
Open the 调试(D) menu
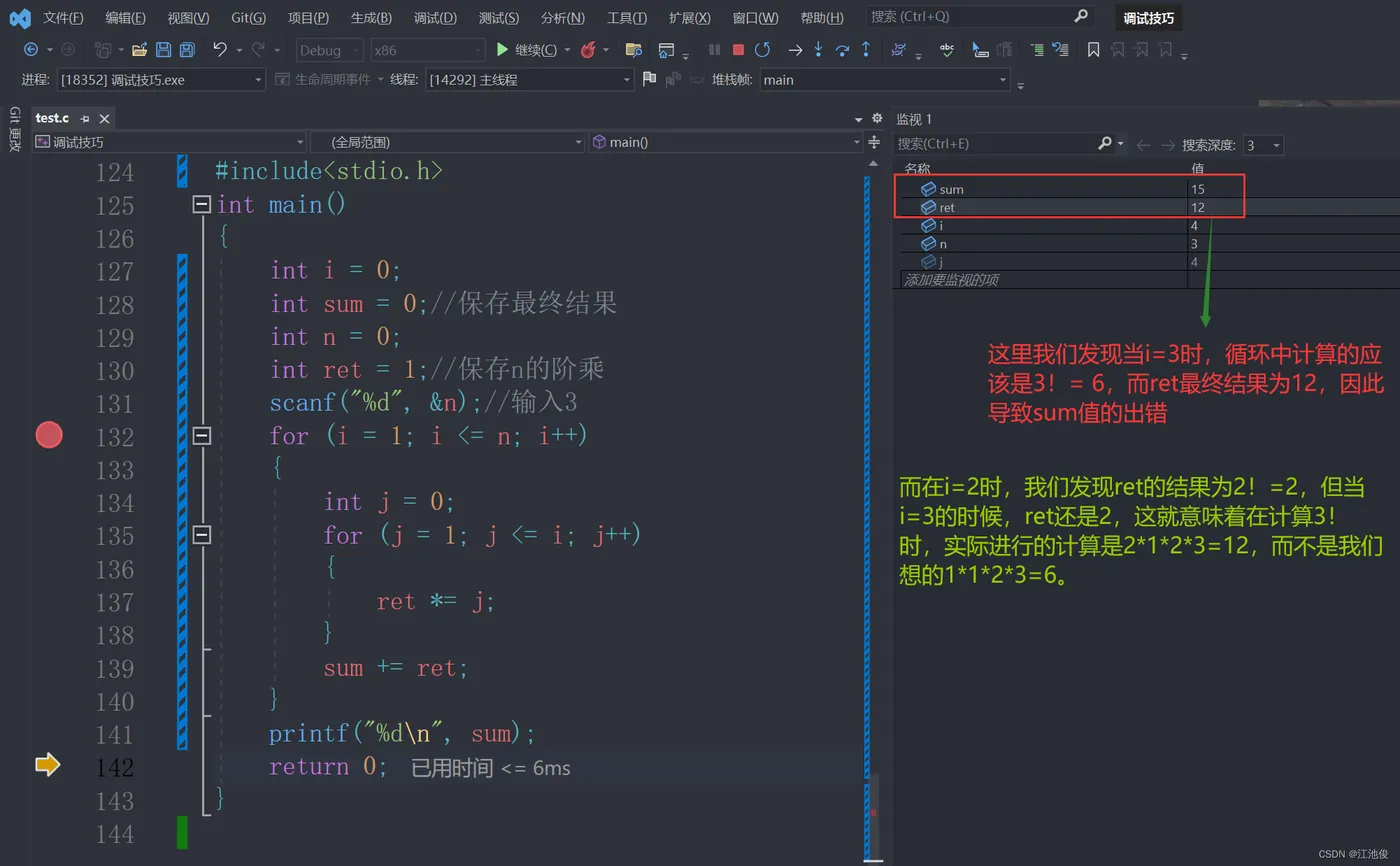point(435,17)
